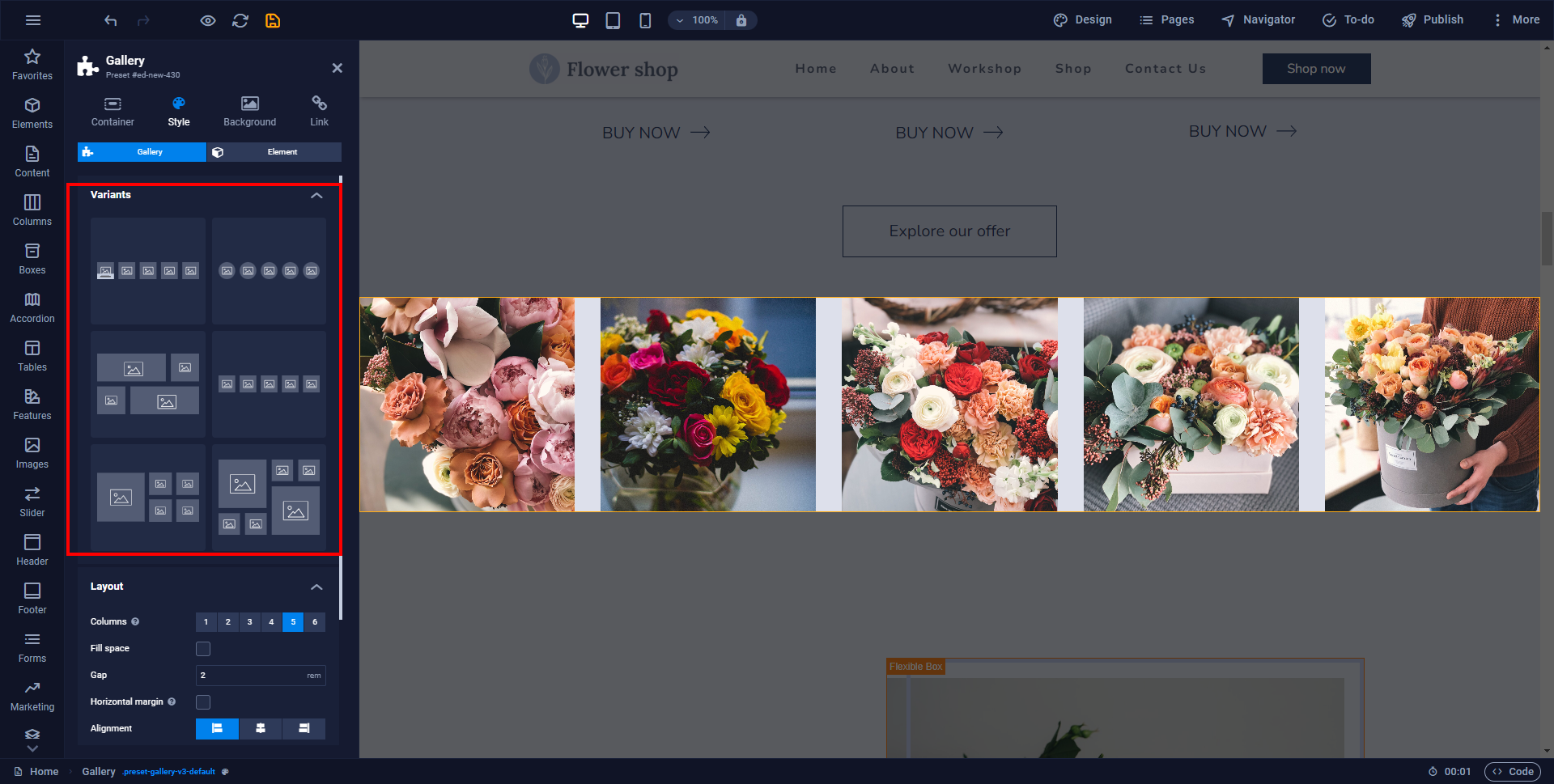The height and width of the screenshot is (784, 1554).
Task: Open the Design menu
Action: pos(1082,20)
